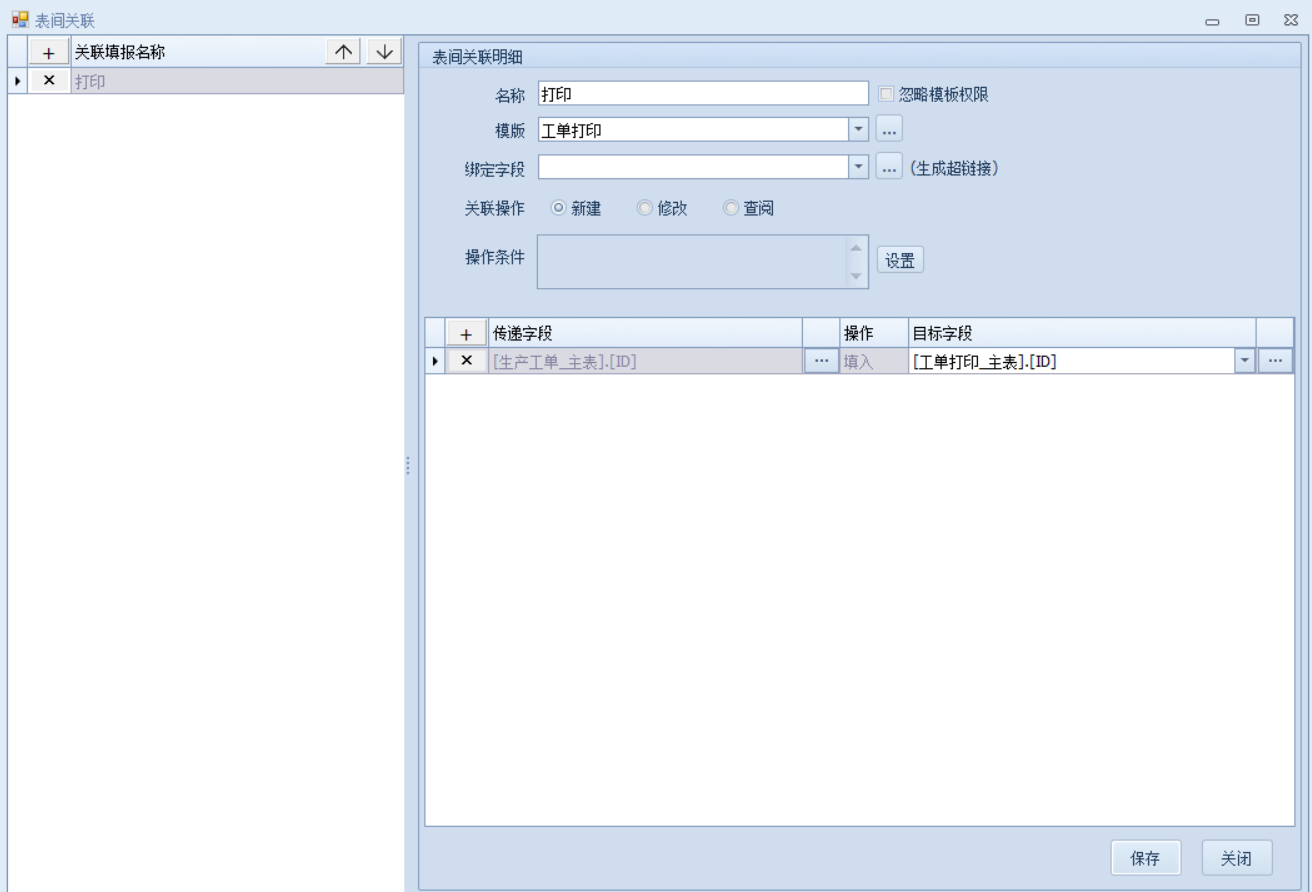Click into the 名称 text field
Viewport: 1312px width, 892px height.
(702, 94)
